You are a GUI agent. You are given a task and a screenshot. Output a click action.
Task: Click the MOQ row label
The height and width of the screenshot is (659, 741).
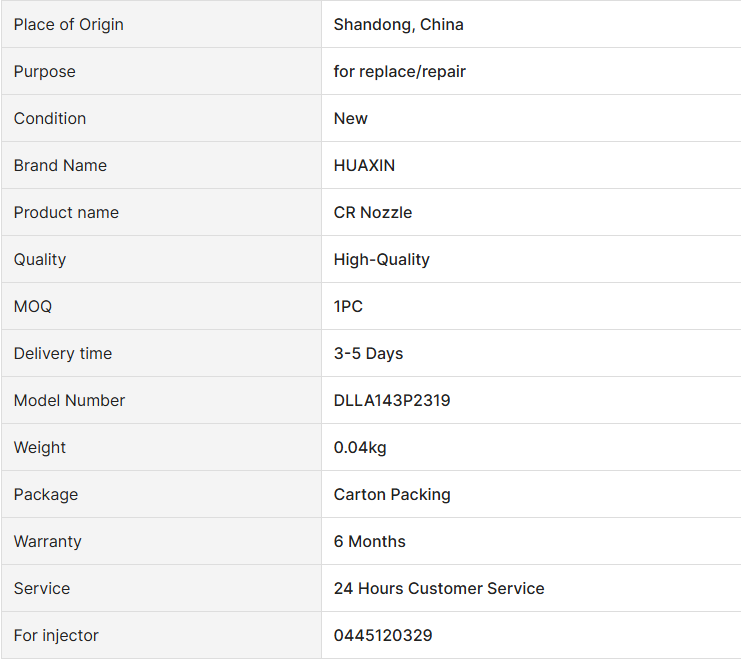33,306
